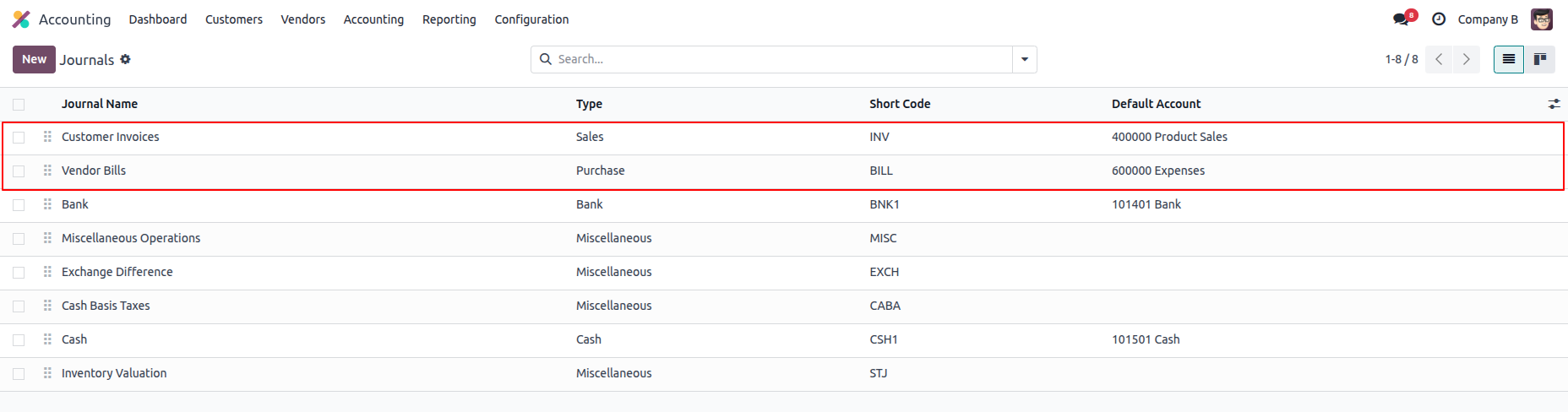Click the Odoo Accounting app logo
1568x412 pixels.
click(21, 19)
